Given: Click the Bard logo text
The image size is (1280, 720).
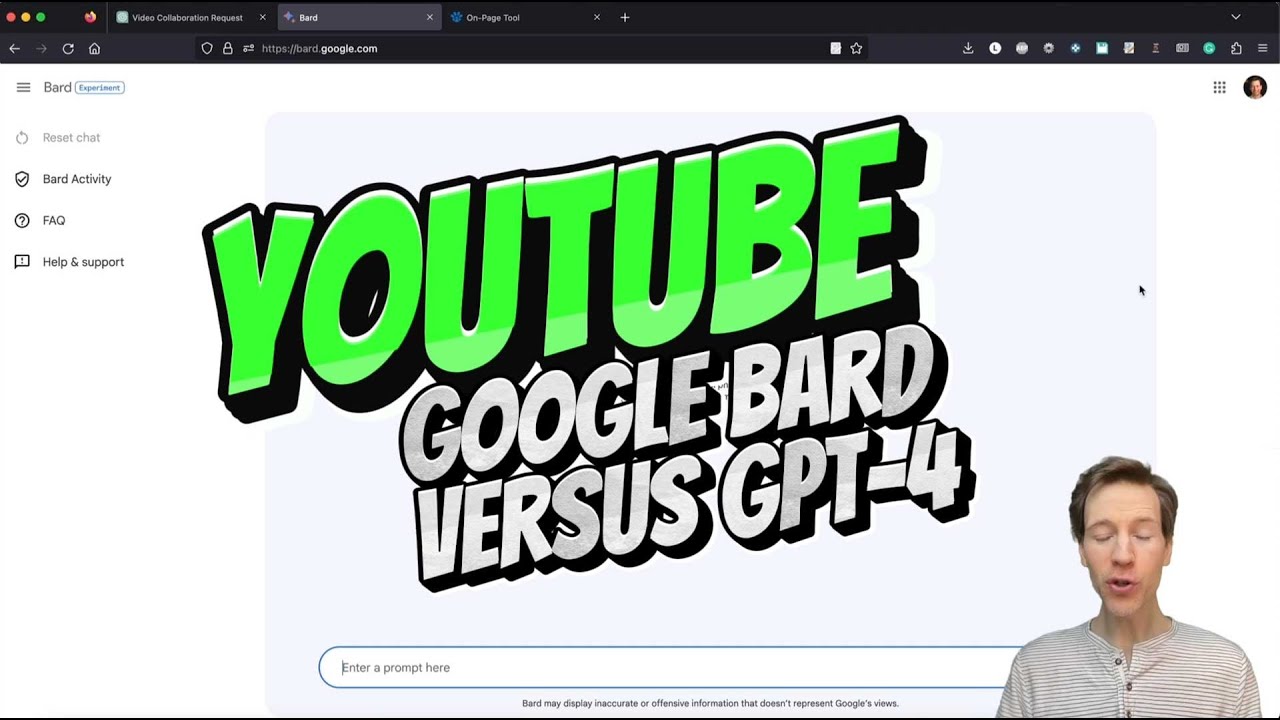Looking at the screenshot, I should (x=57, y=88).
